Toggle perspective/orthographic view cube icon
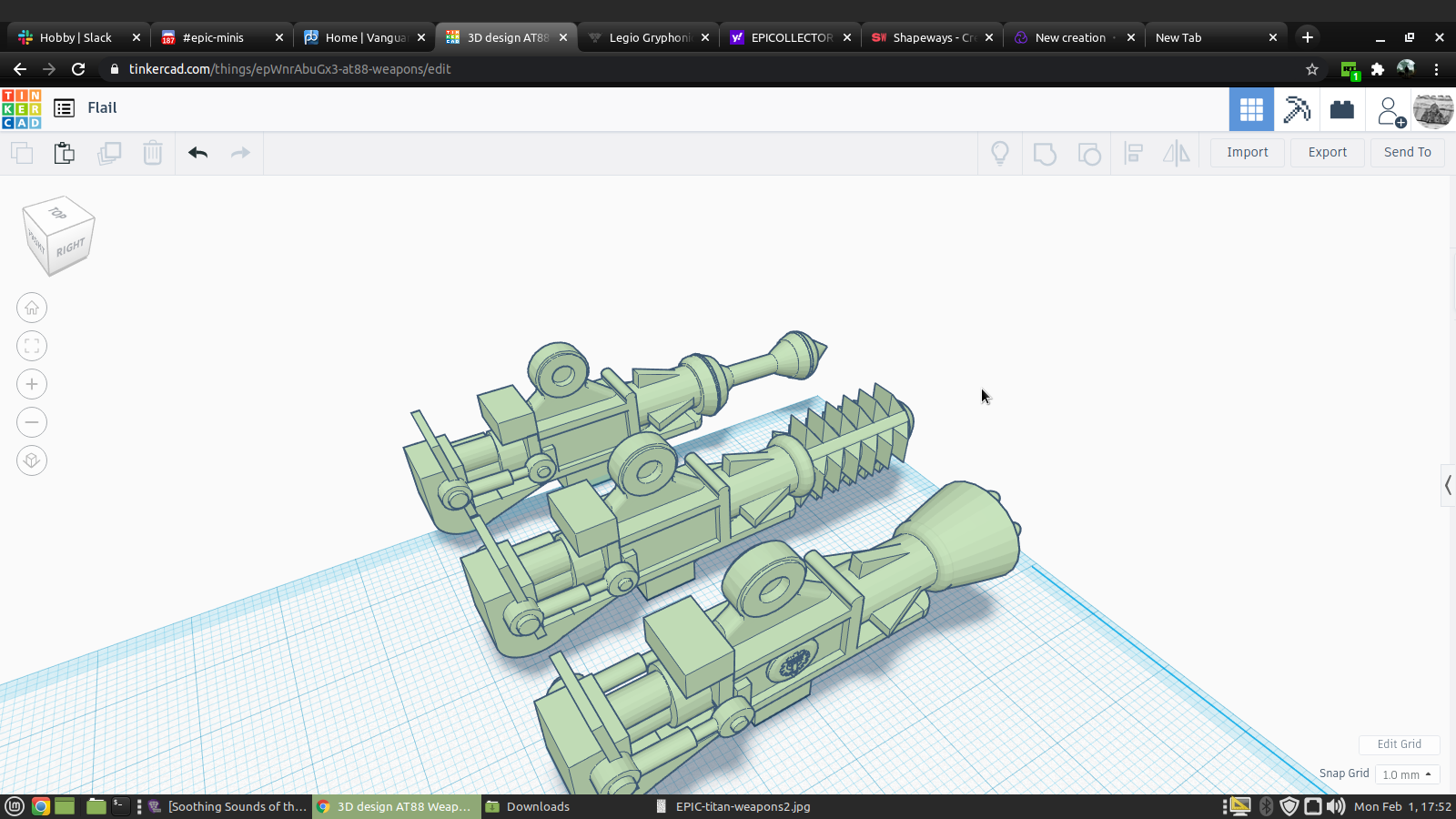Image resolution: width=1456 pixels, height=819 pixels. pos(32,460)
